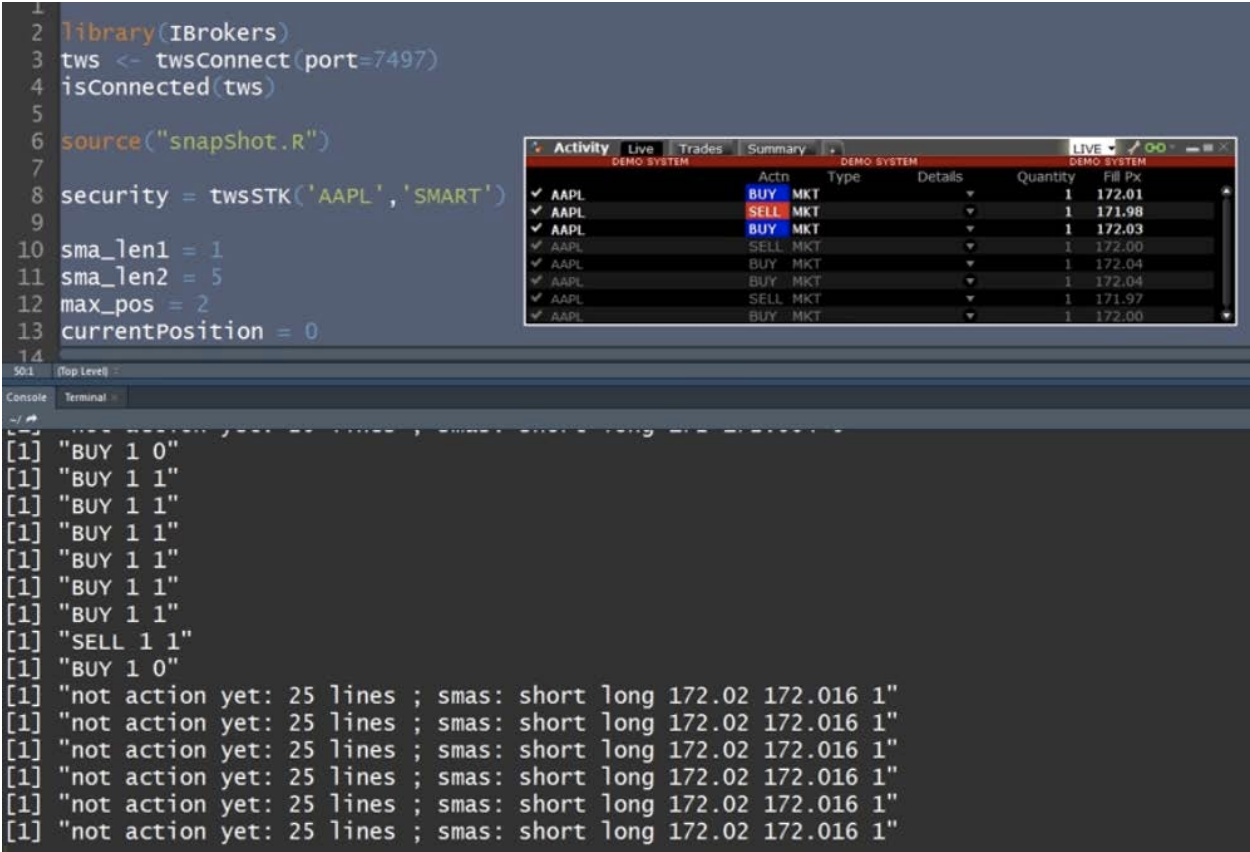The width and height of the screenshot is (1250, 852).
Task: Close the Terminal tab with its x icon
Action: coord(113,397)
